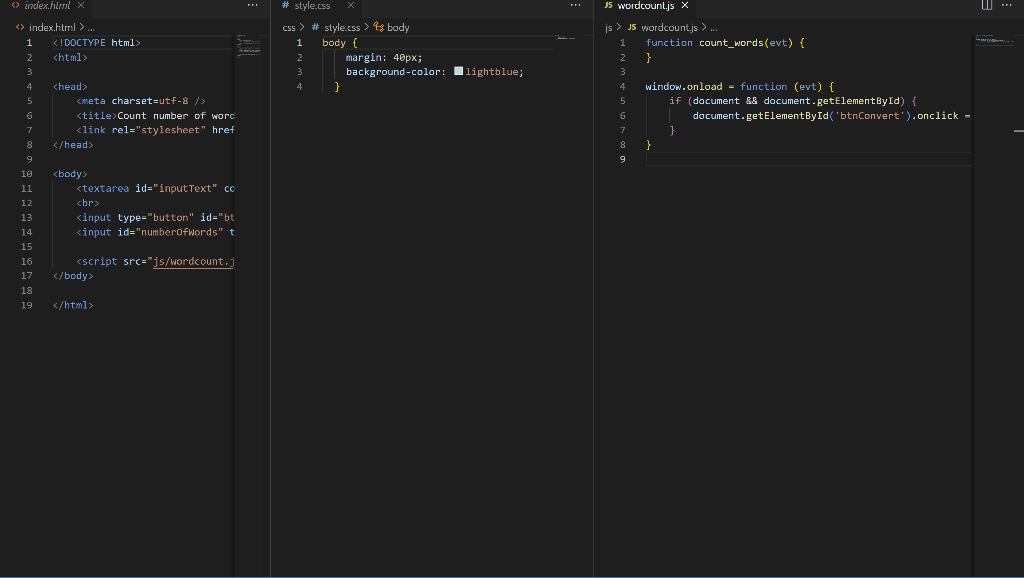Click the style.css minimap
This screenshot has width=1024, height=578.
566,37
